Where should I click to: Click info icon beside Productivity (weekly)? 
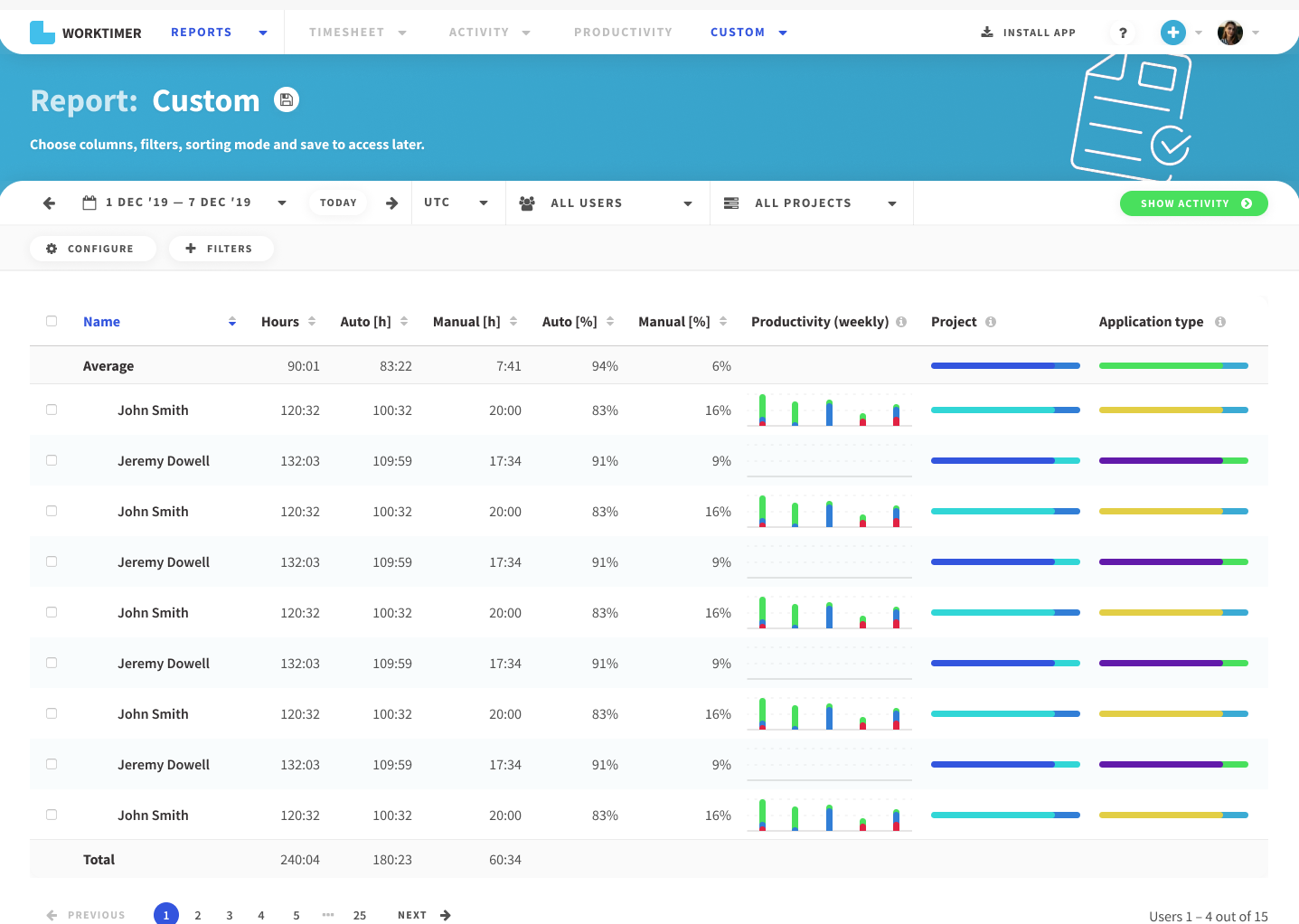(x=901, y=322)
